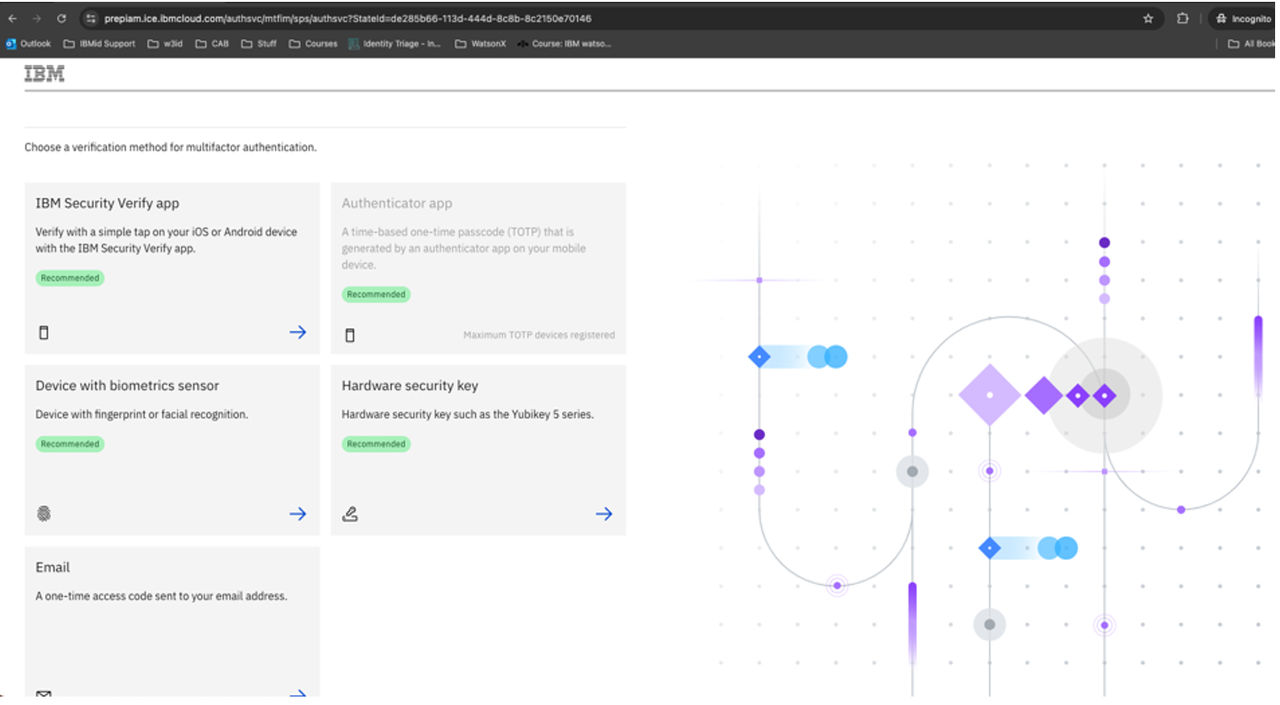Reload the page with refresh icon
1280x705 pixels.
coord(62,18)
